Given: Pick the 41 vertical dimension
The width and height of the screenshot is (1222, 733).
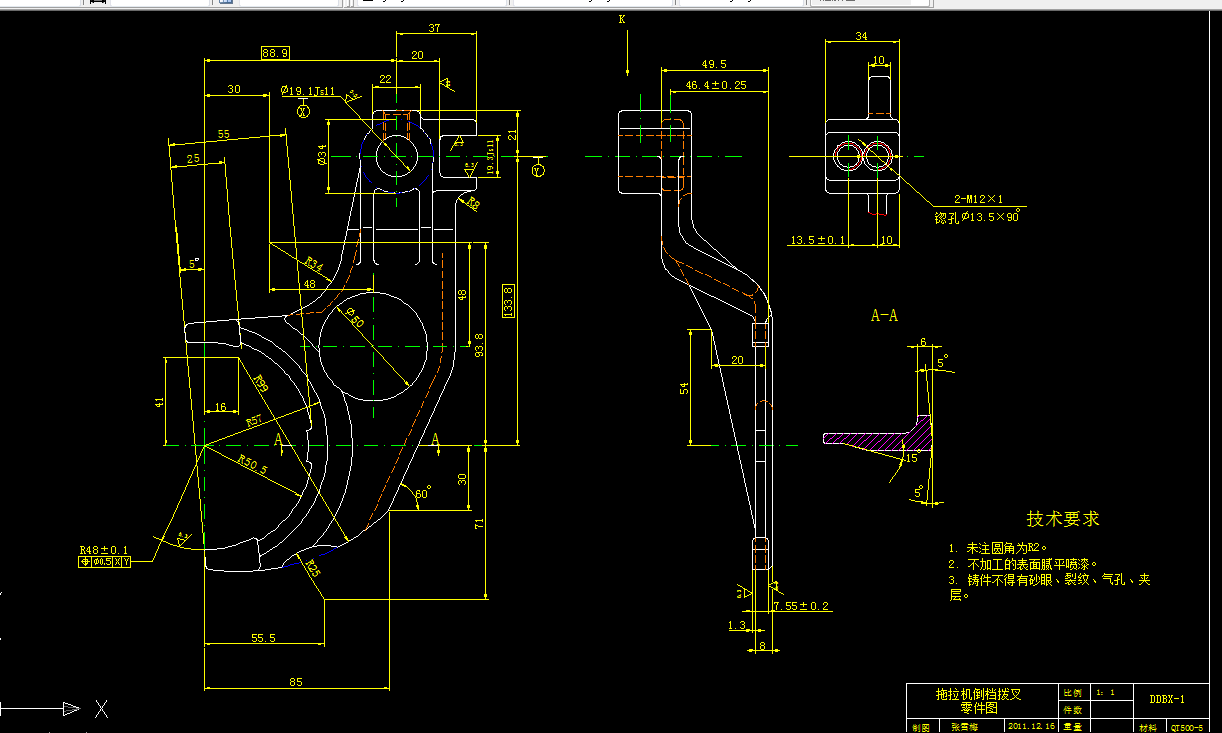Looking at the screenshot, I should click(x=159, y=402).
